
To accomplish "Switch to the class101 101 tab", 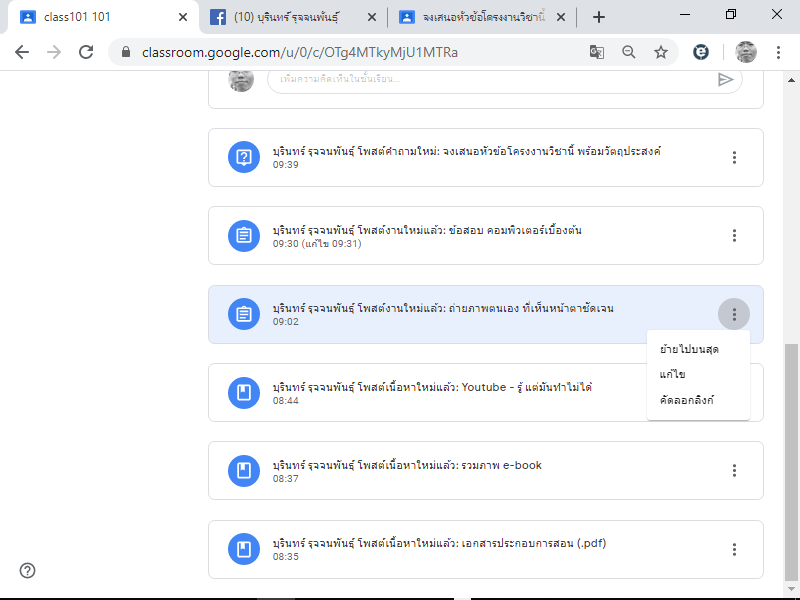I will pyautogui.click(x=101, y=17).
